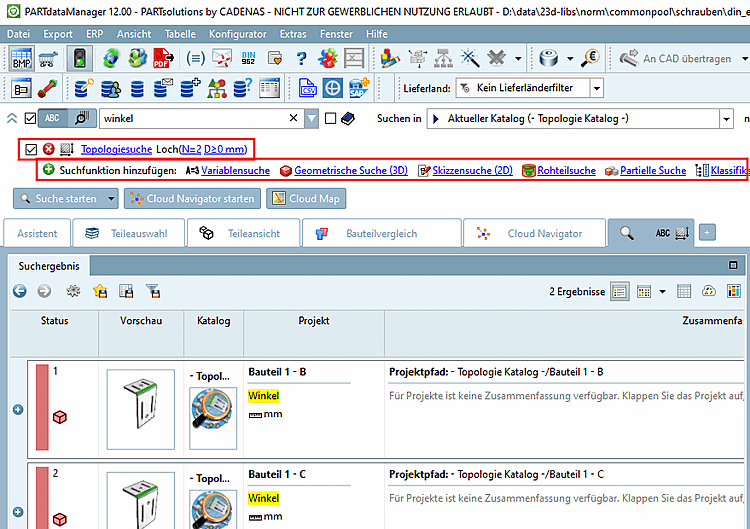Image resolution: width=750 pixels, height=529 pixels.
Task: Open the Konfigurator menu
Action: [x=238, y=34]
